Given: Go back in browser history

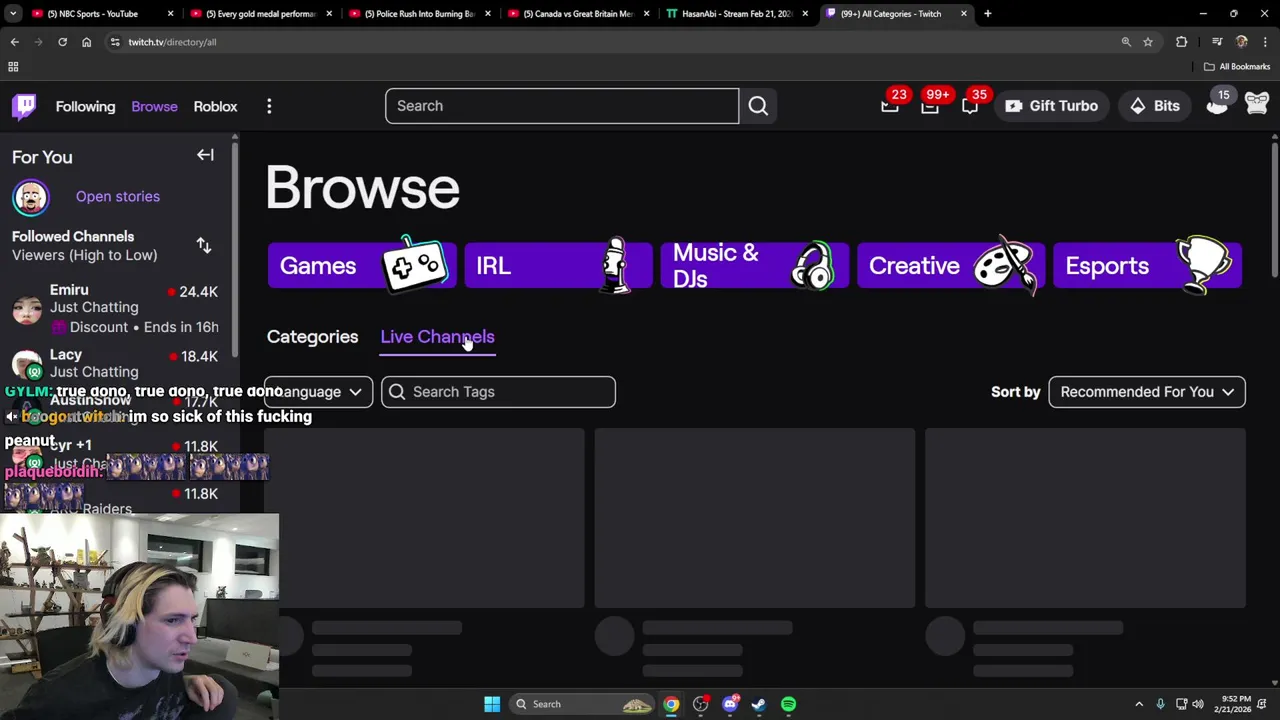Looking at the screenshot, I should coord(15,42).
